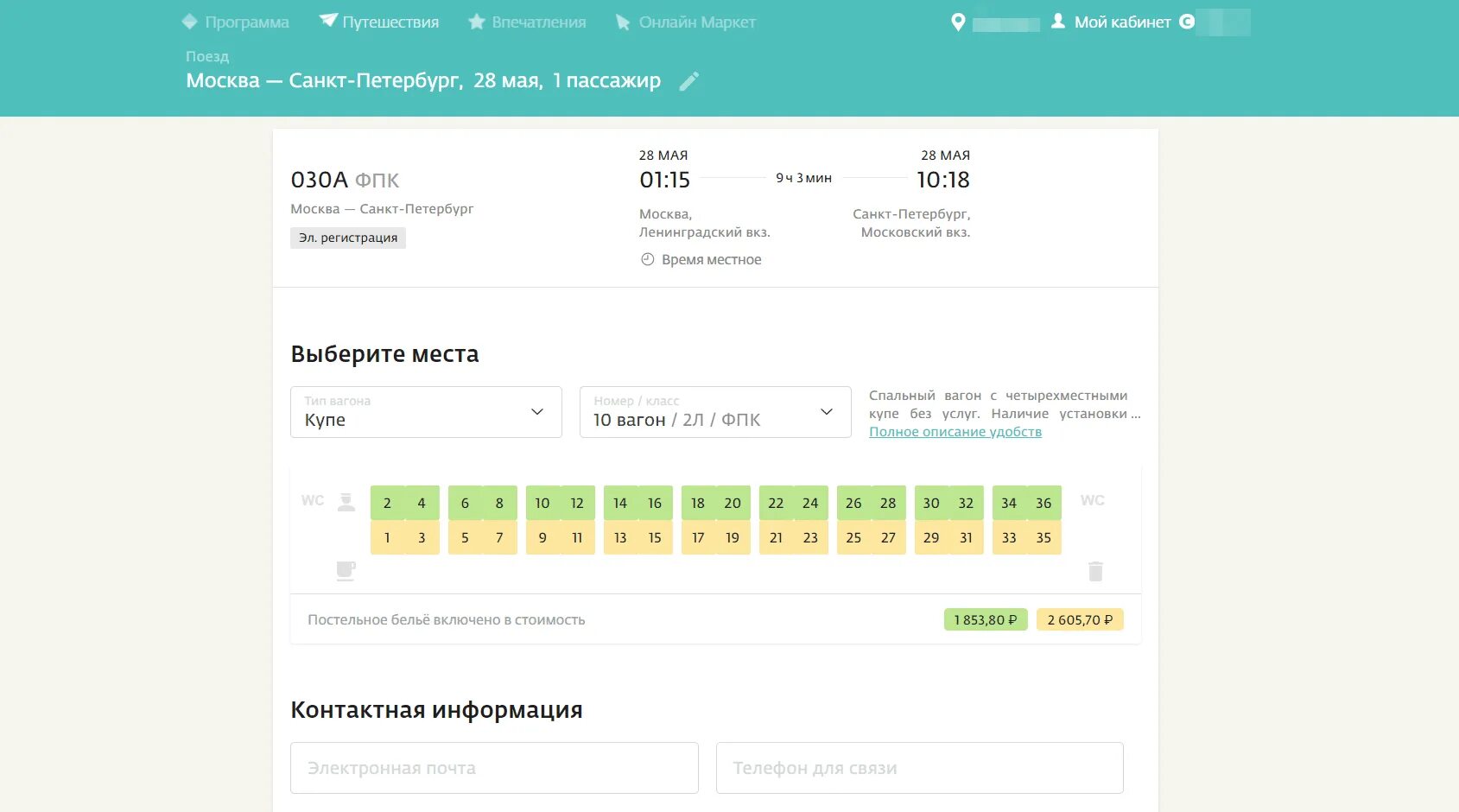Select upper seat 14
The image size is (1459, 812).
pyautogui.click(x=620, y=503)
